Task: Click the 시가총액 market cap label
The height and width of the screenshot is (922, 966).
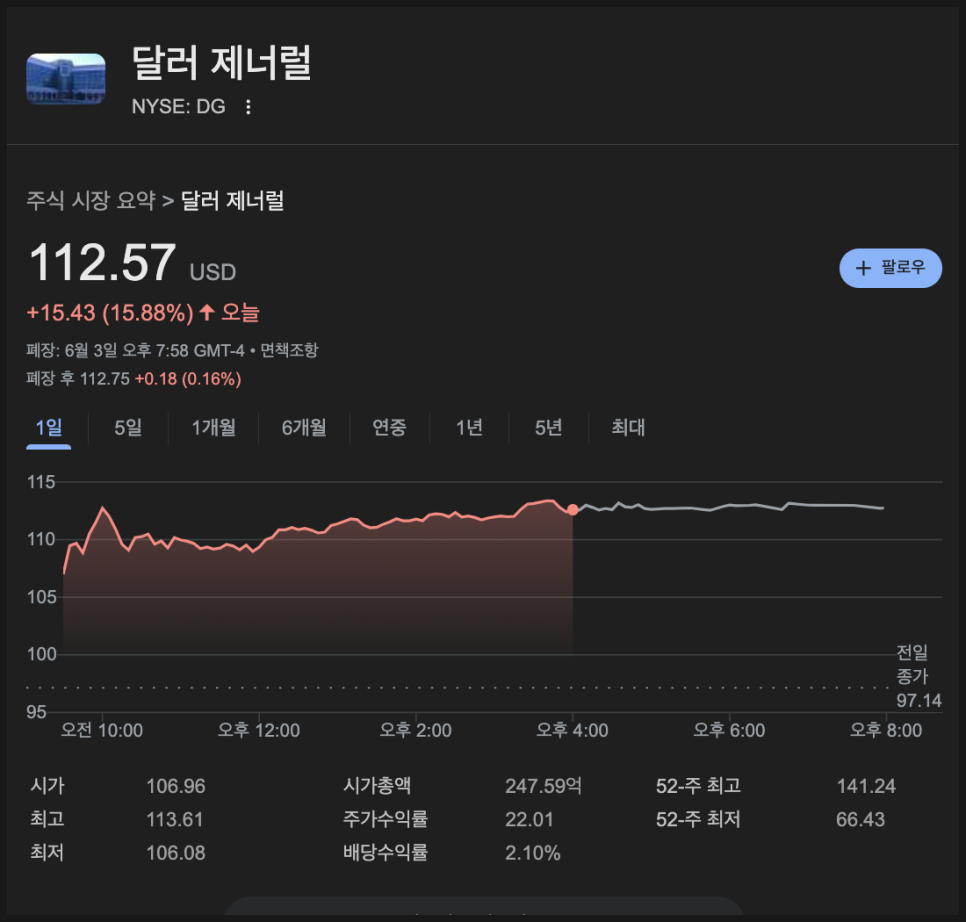Action: pos(377,786)
